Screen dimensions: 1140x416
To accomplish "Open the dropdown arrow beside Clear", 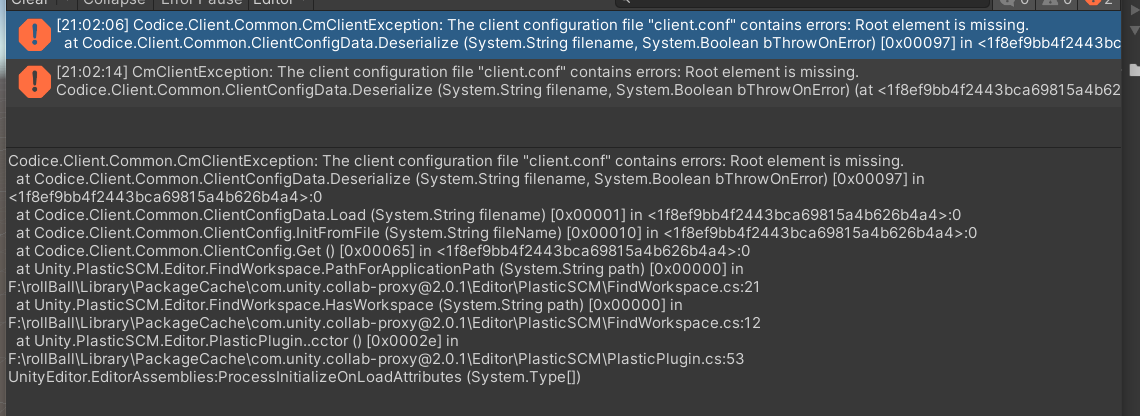I will coord(65,3).
